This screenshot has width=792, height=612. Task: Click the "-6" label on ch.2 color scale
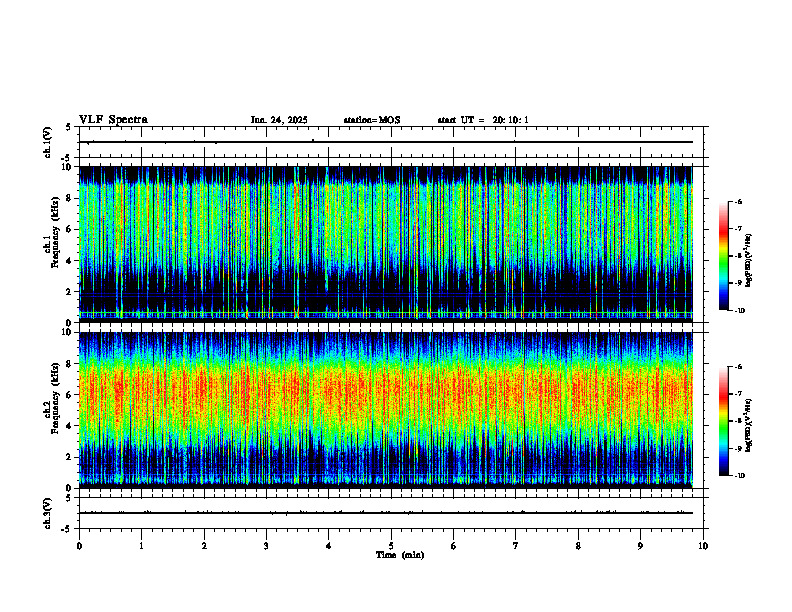coord(738,367)
